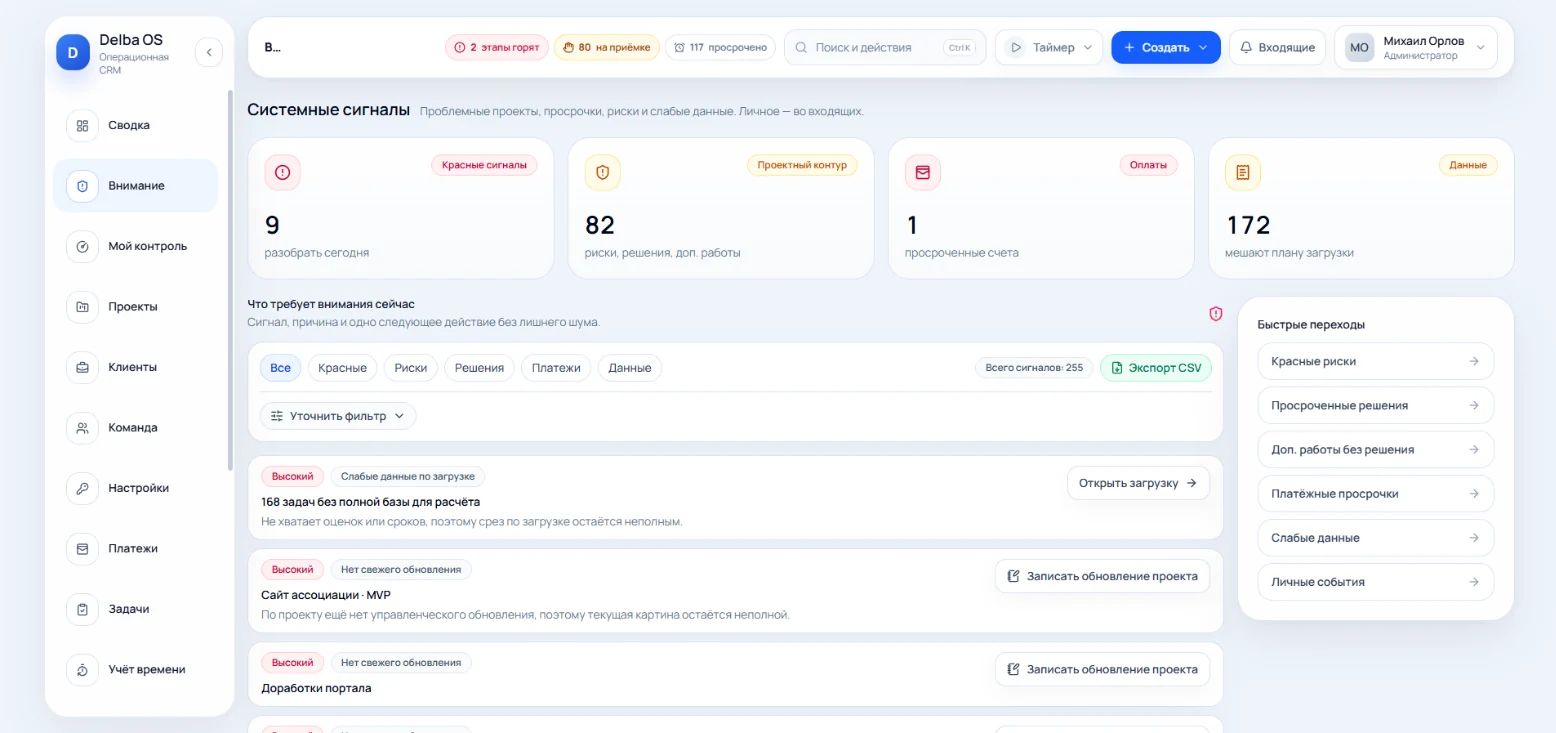This screenshot has width=1556, height=733.
Task: Select the Решения filter tab
Action: (480, 368)
